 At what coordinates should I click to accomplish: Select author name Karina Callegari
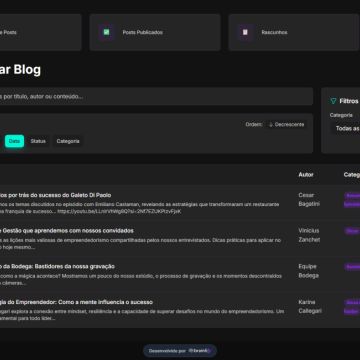point(310,307)
